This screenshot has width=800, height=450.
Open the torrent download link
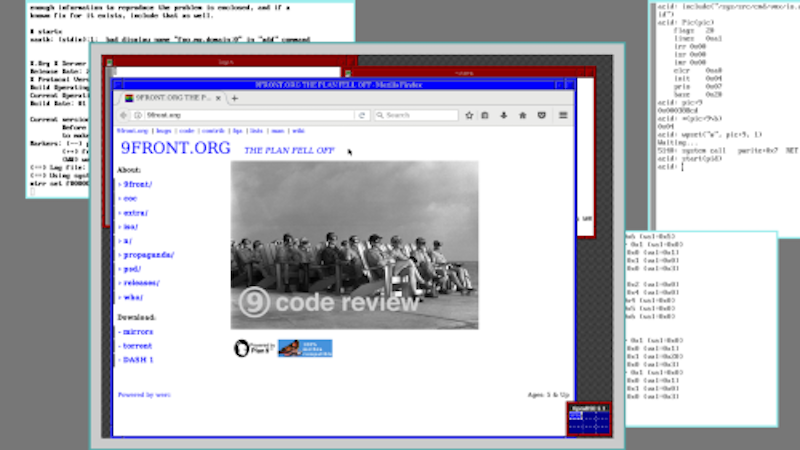click(x=137, y=346)
